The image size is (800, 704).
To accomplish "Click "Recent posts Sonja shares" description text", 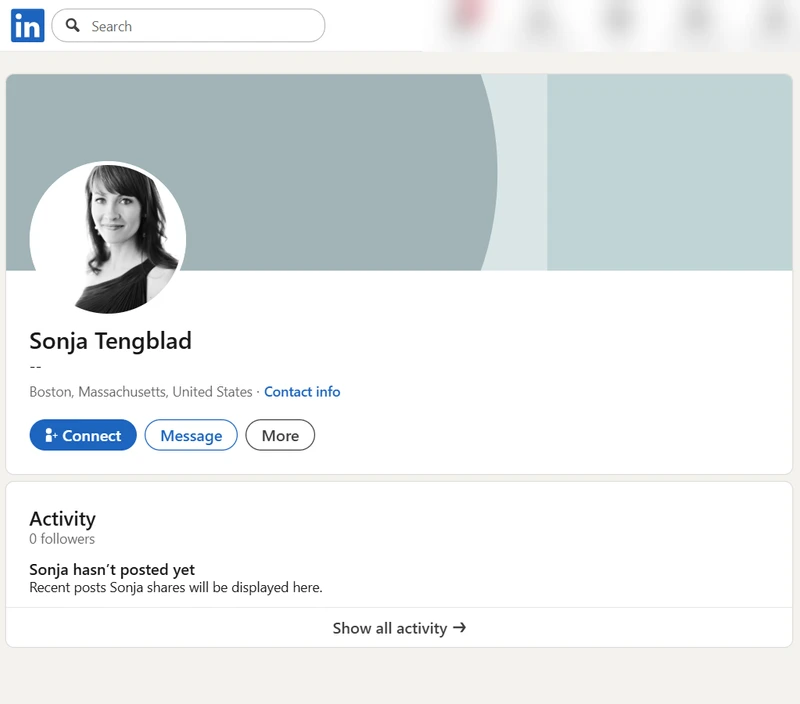I will point(176,588).
